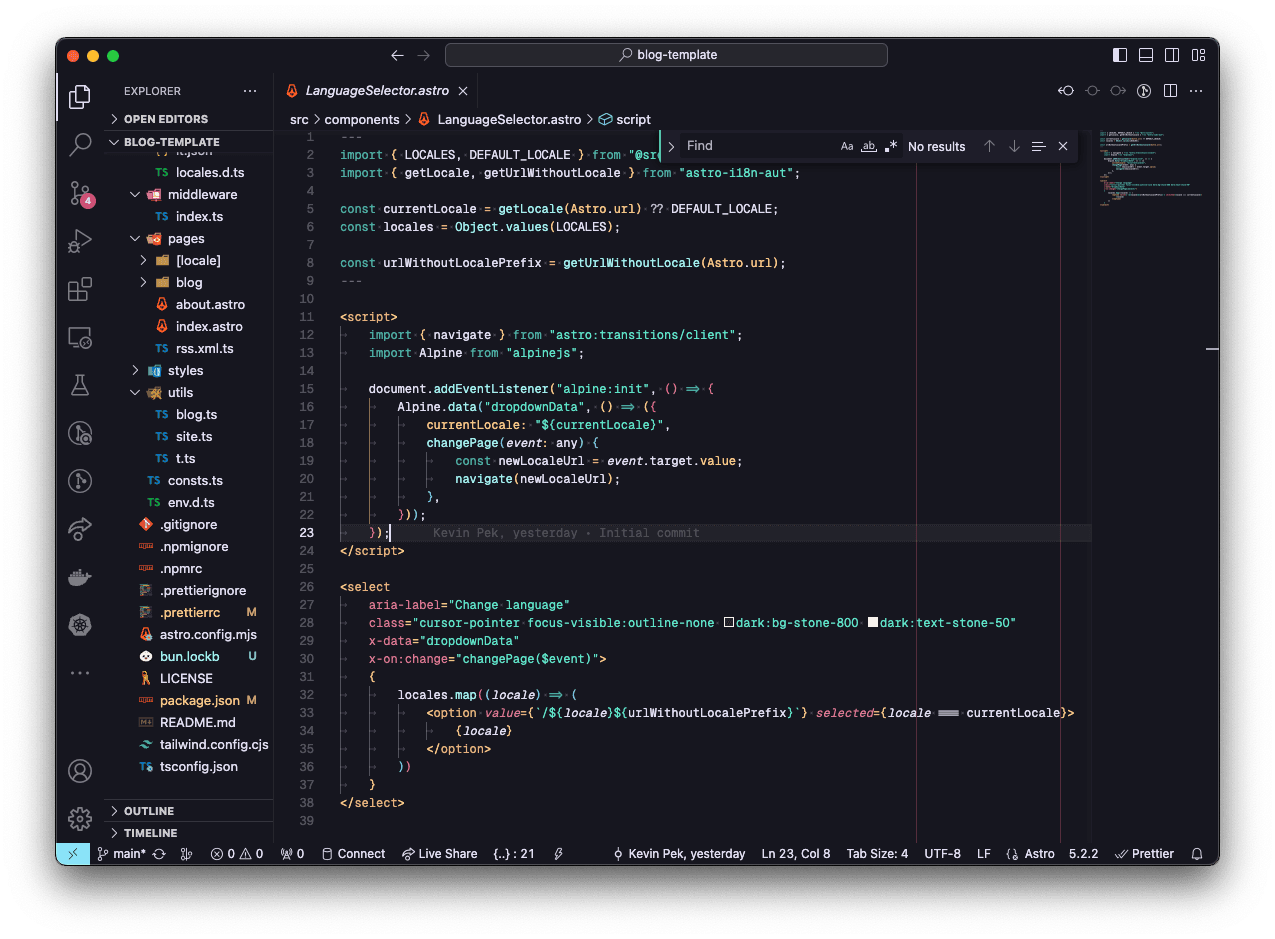Click the components breadcrumb item
This screenshot has width=1275, height=939.
coord(362,119)
